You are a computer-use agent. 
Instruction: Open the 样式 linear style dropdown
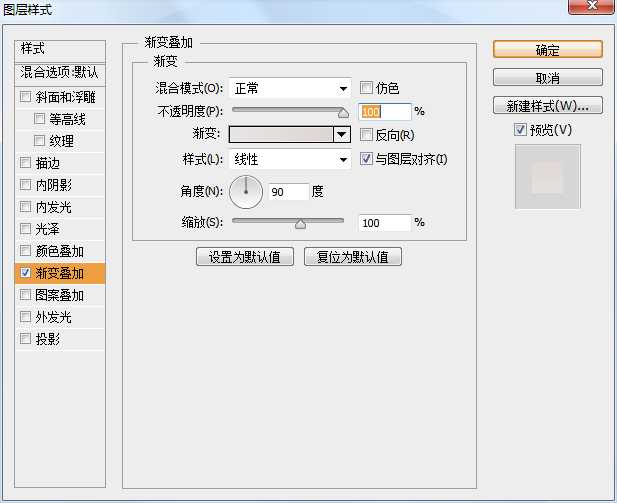click(290, 159)
